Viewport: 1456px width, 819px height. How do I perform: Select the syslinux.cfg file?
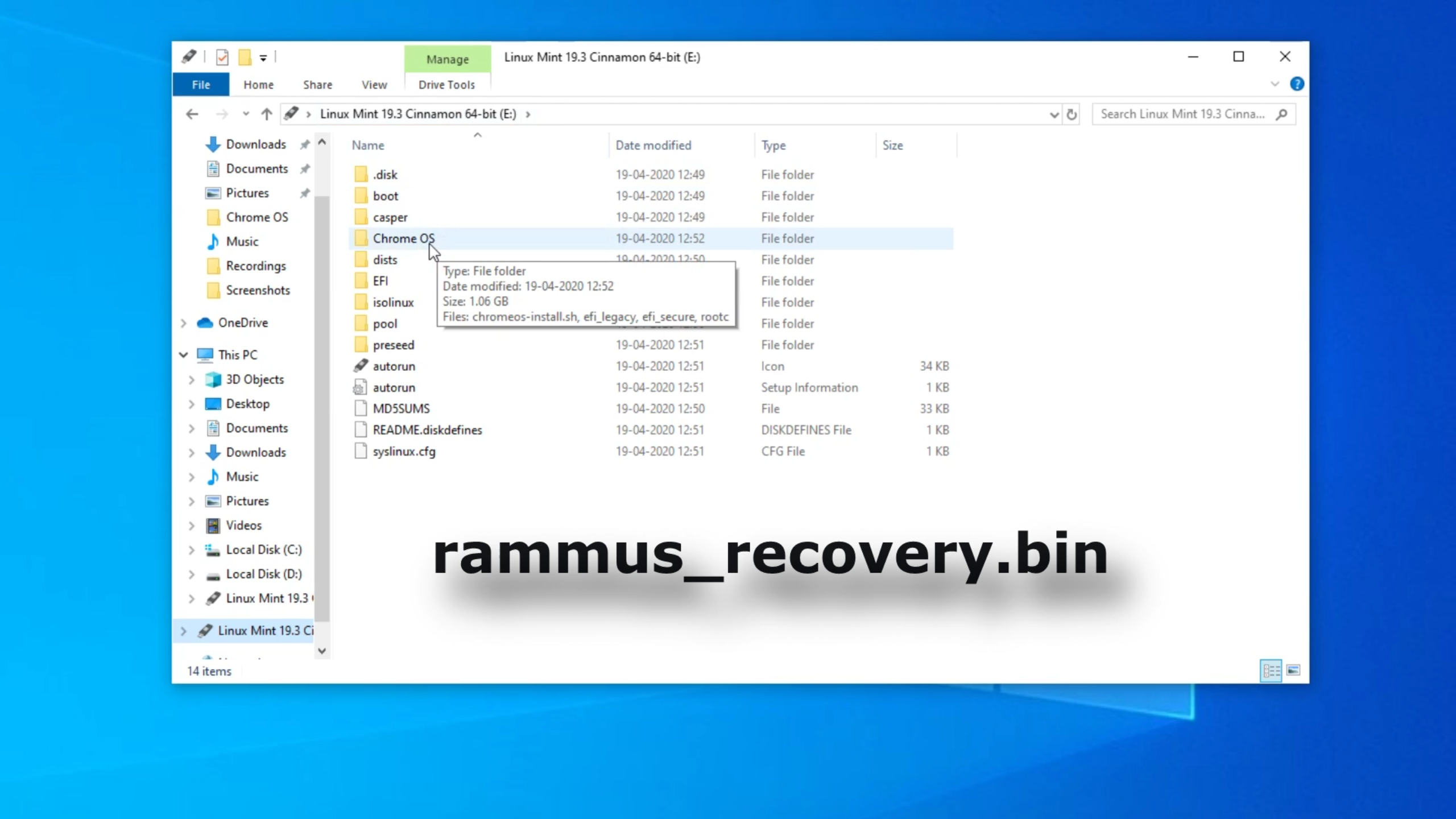tap(404, 452)
